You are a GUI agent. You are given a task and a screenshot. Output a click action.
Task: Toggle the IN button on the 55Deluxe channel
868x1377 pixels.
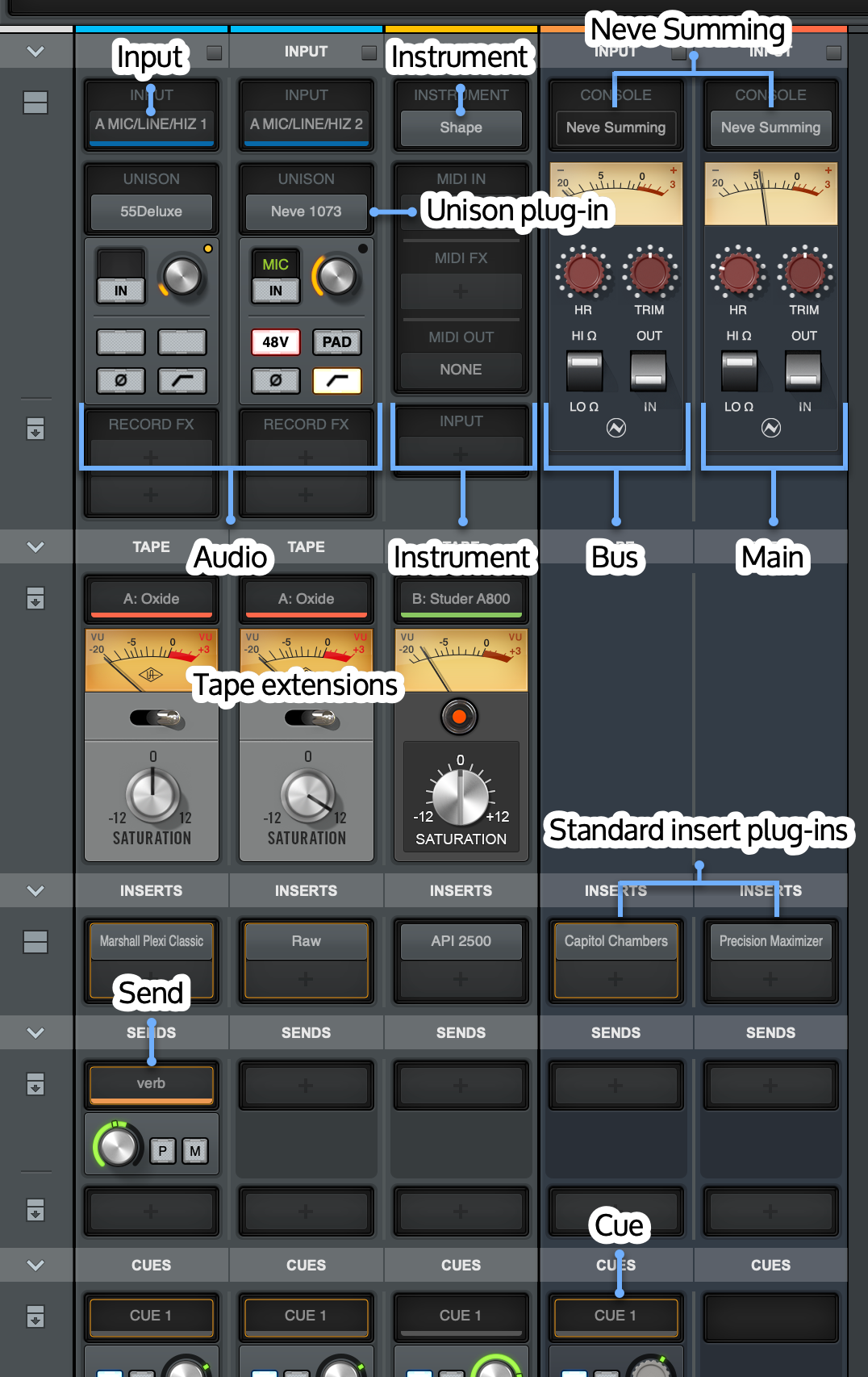click(121, 291)
